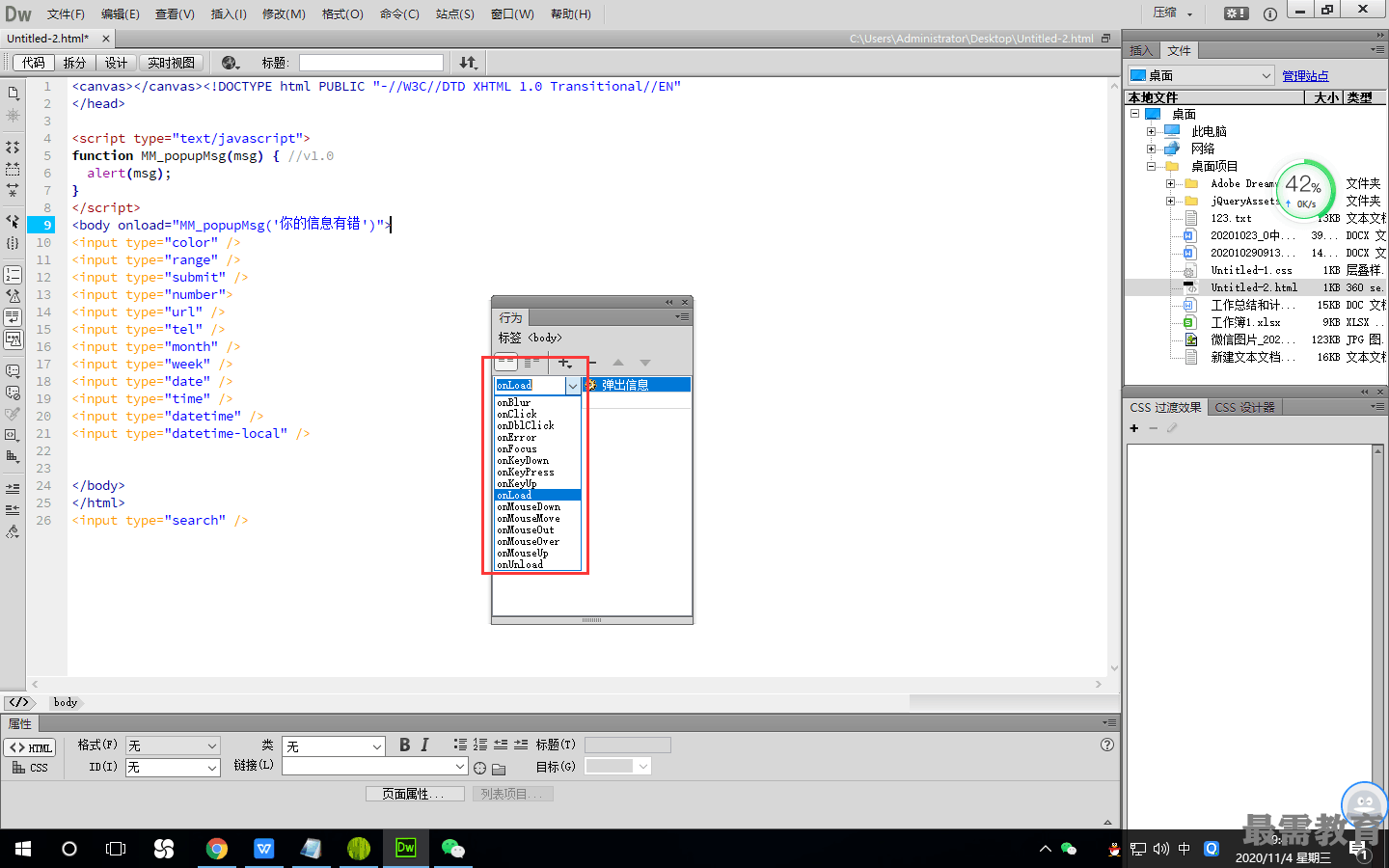
Task: Switch to the 插入 panel tab
Action: [x=1141, y=50]
